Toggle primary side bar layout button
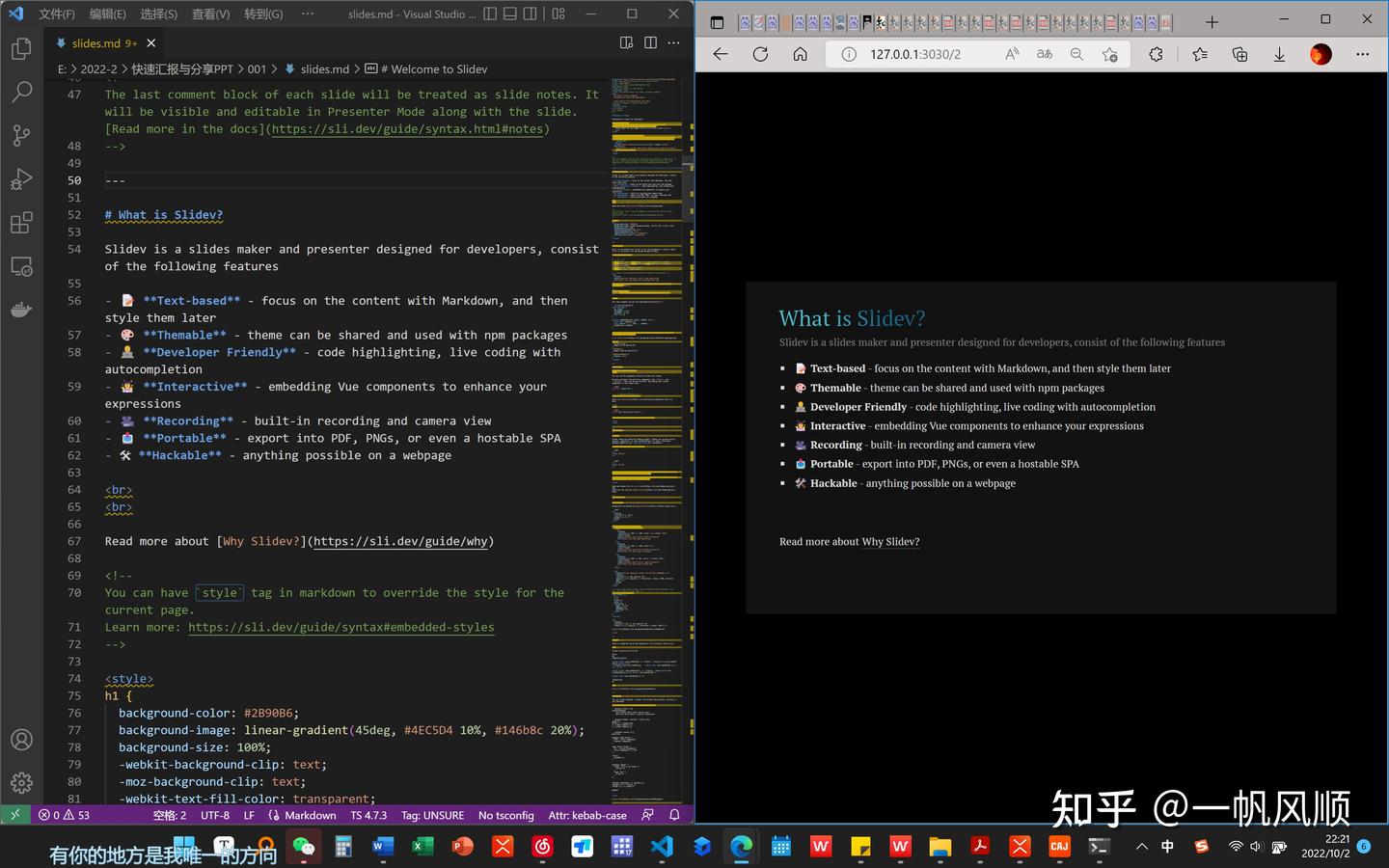The width and height of the screenshot is (1389, 868). (x=490, y=14)
